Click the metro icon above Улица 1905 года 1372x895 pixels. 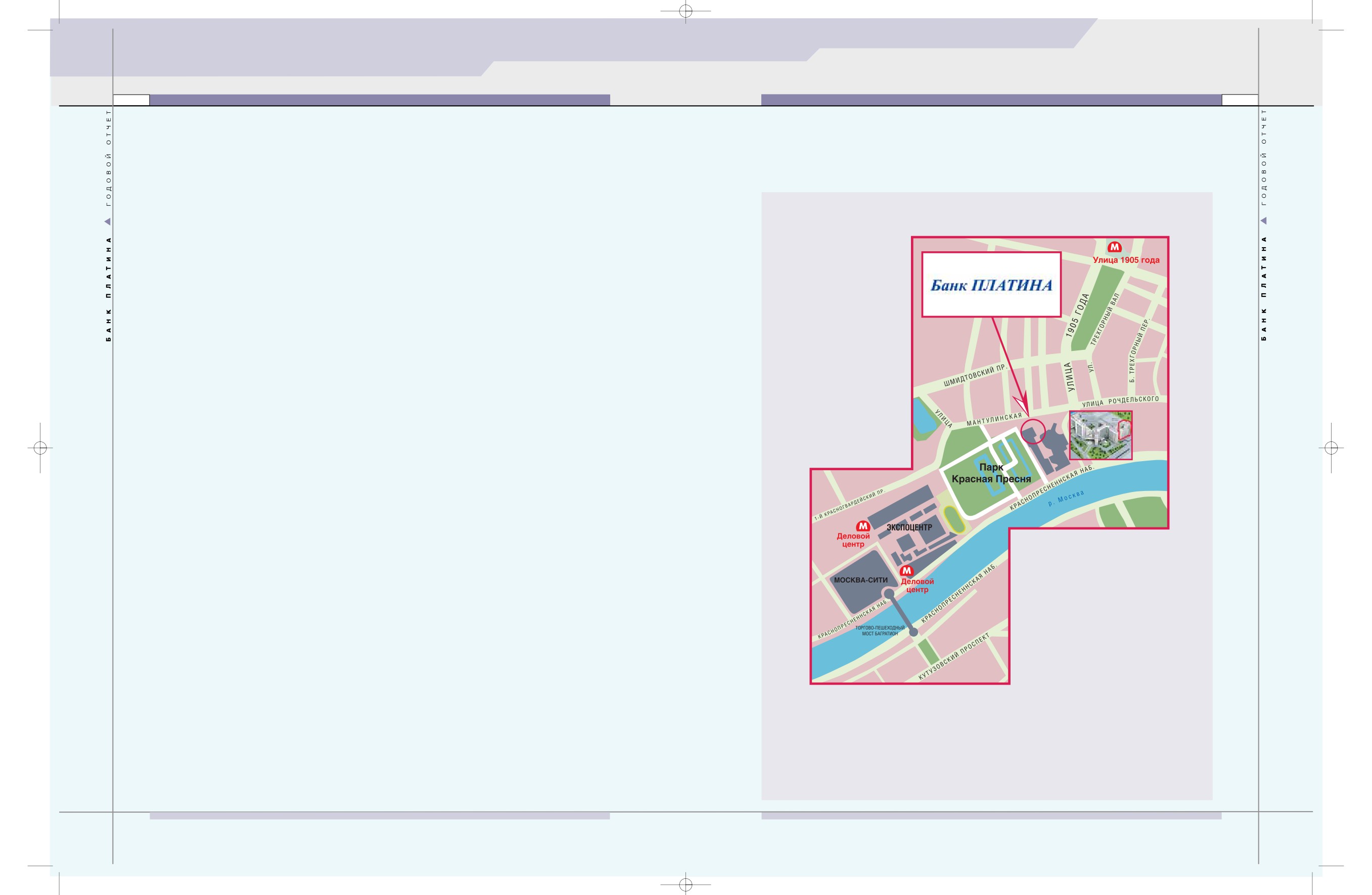1114,247
